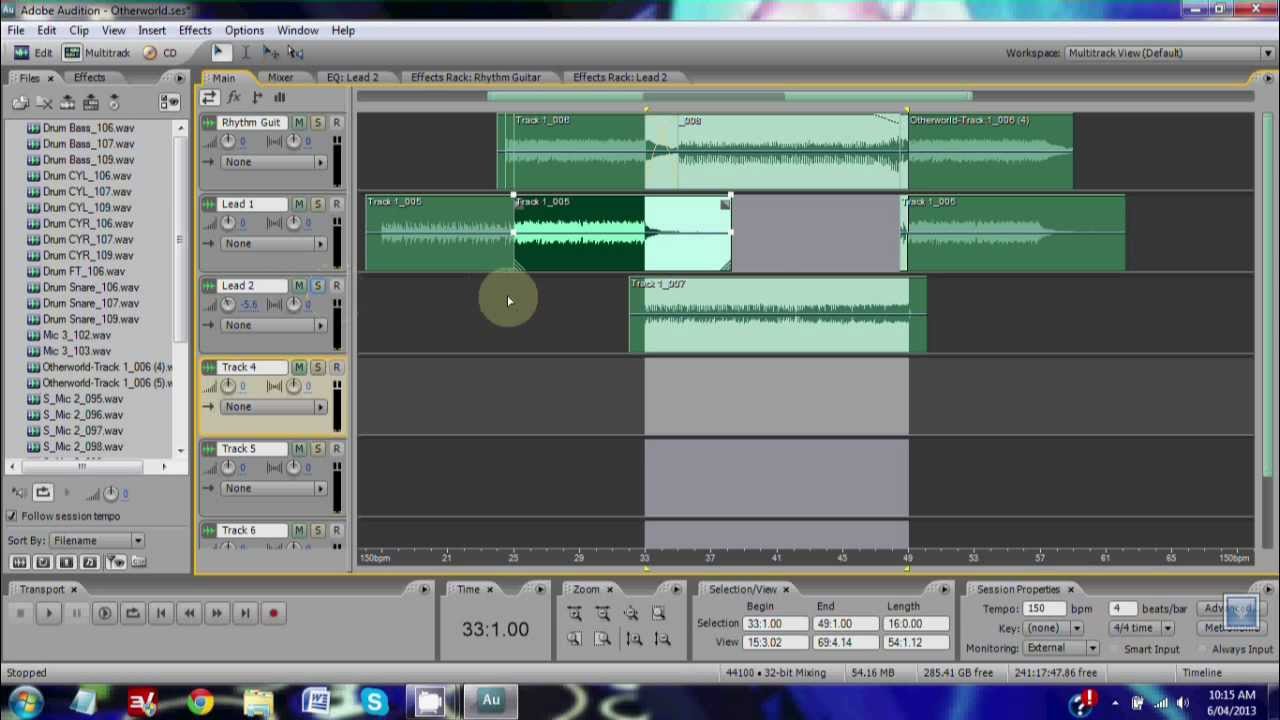Click Play from Cursor to End button
The height and width of the screenshot is (720, 1280).
coord(104,614)
